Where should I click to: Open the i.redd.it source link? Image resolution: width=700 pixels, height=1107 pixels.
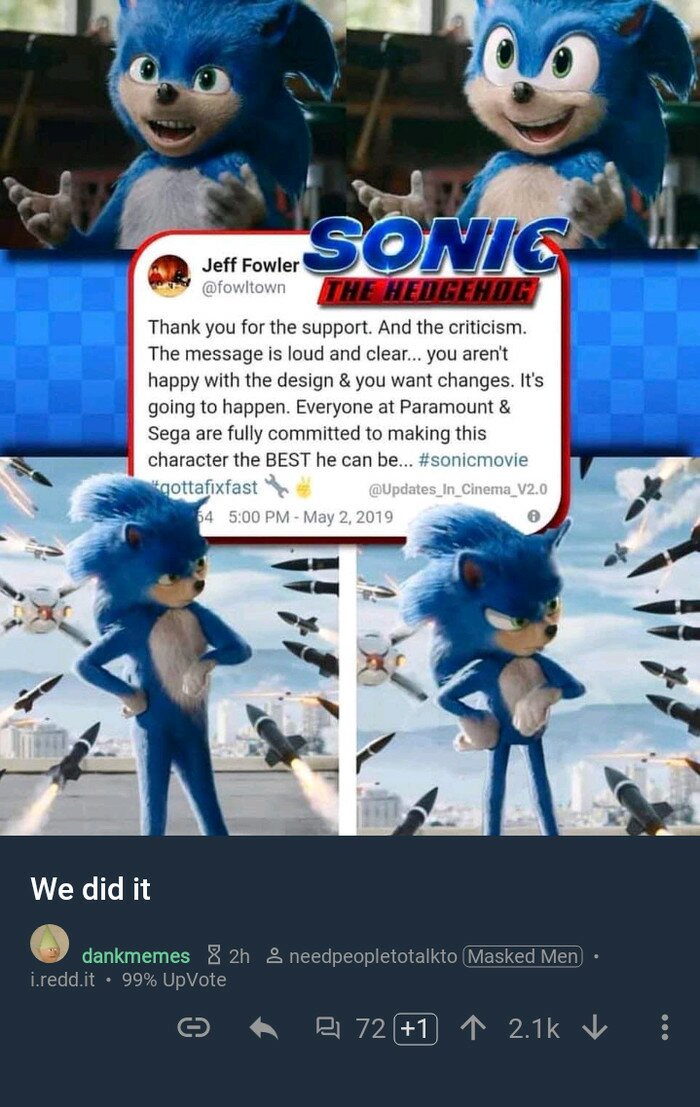coord(62,980)
